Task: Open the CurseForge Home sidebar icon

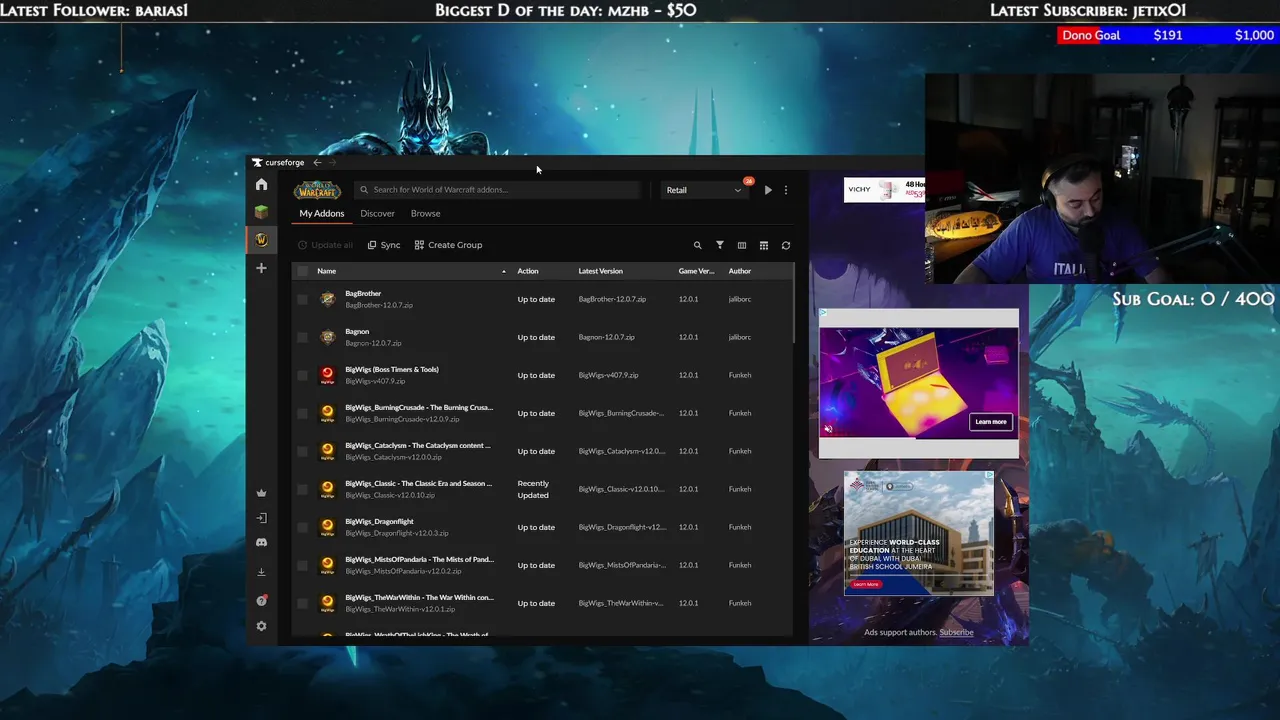Action: 261,184
